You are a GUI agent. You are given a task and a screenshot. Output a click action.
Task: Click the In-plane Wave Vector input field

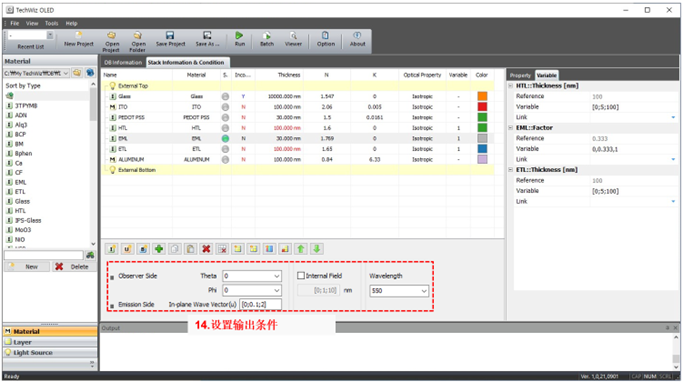tap(260, 304)
